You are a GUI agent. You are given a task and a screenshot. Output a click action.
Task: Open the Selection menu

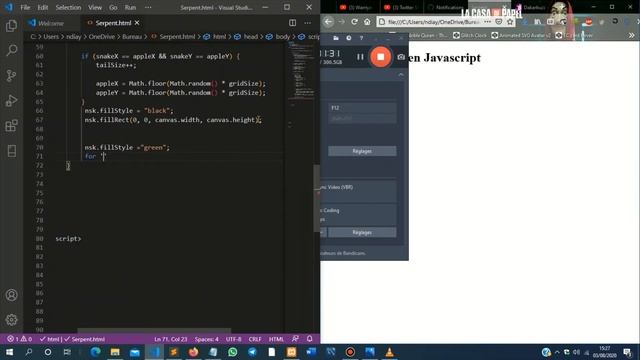(68, 7)
